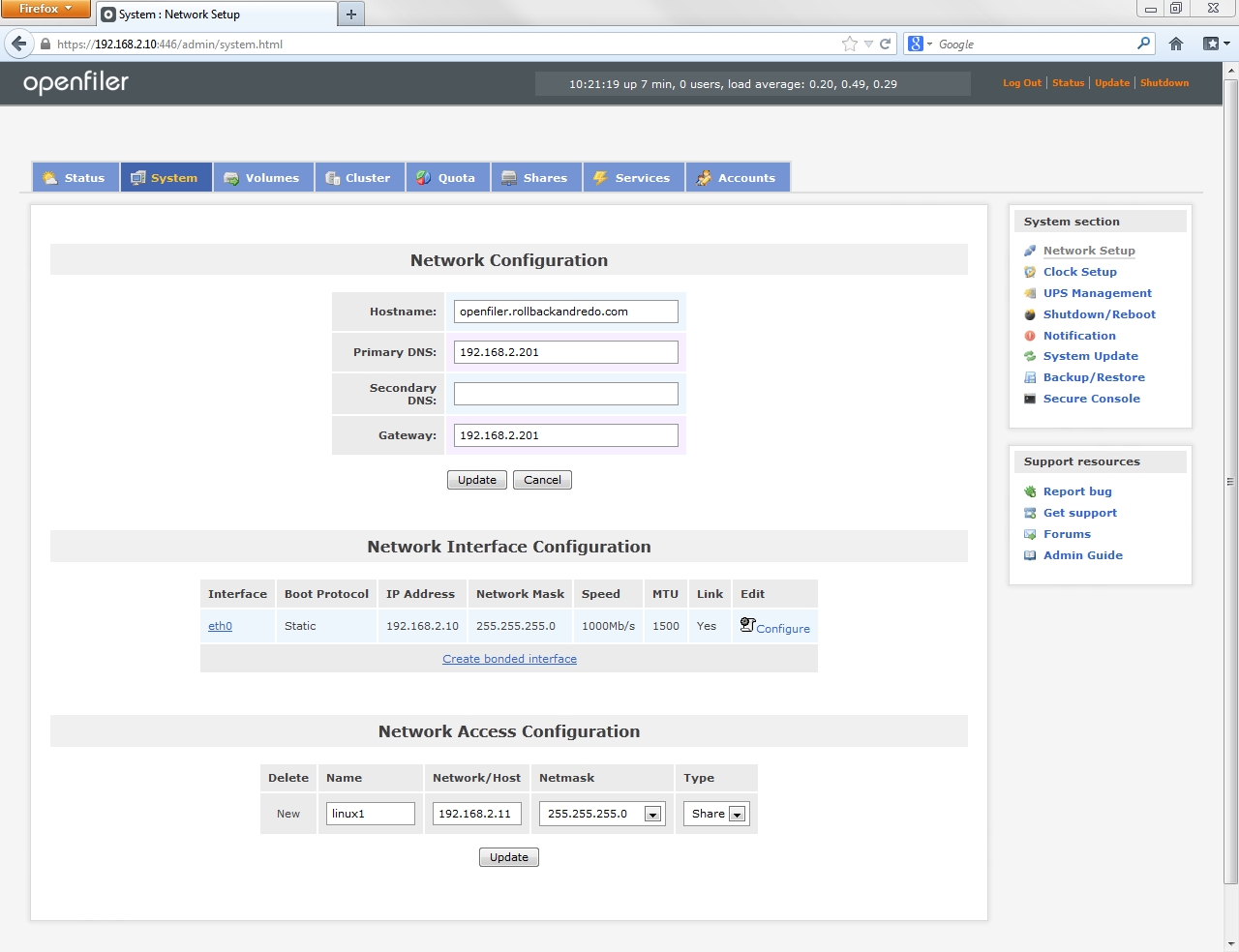Viewport: 1239px width, 952px height.
Task: Click the Configure icon for eth0
Action: click(x=747, y=625)
